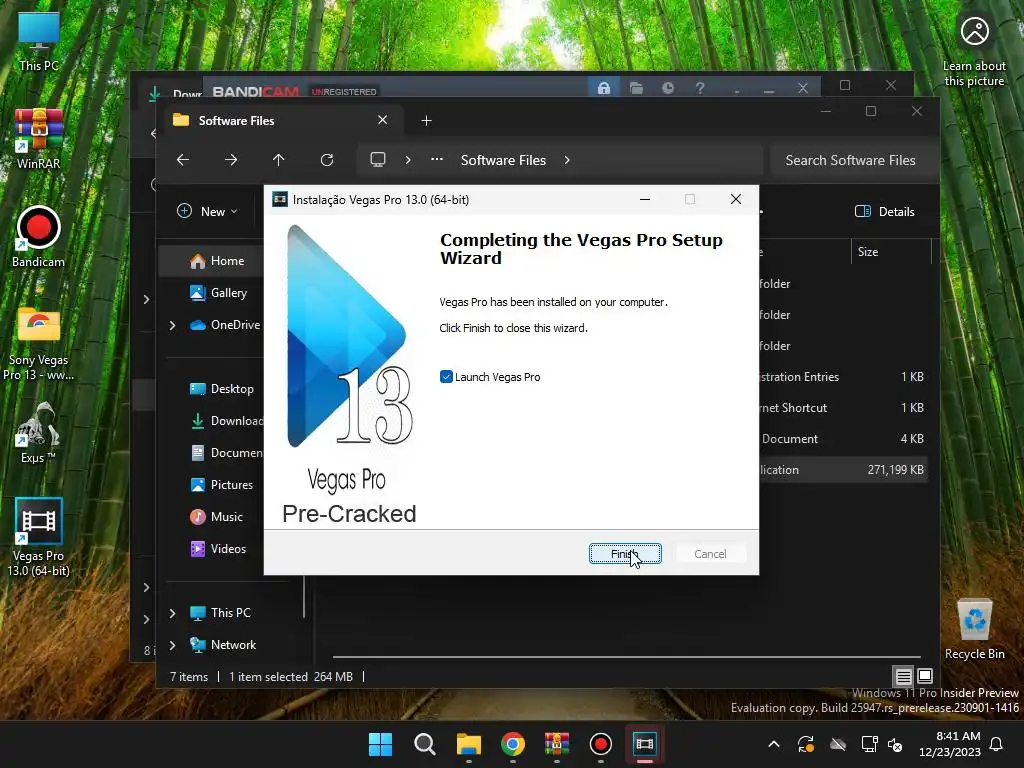The width and height of the screenshot is (1024, 768).
Task: Switch to details list view in the status bar
Action: (x=903, y=676)
